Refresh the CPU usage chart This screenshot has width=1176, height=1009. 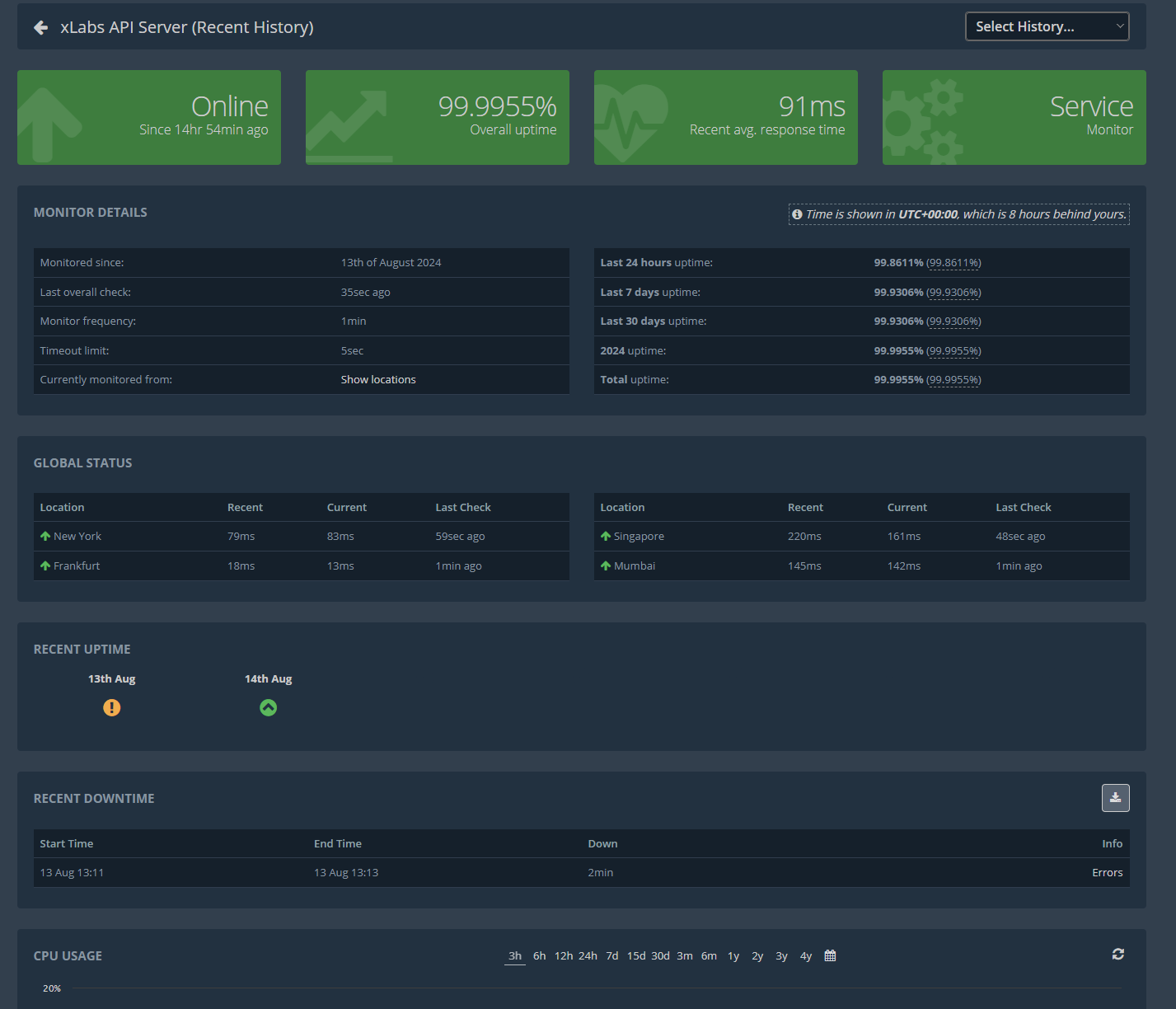[1118, 954]
